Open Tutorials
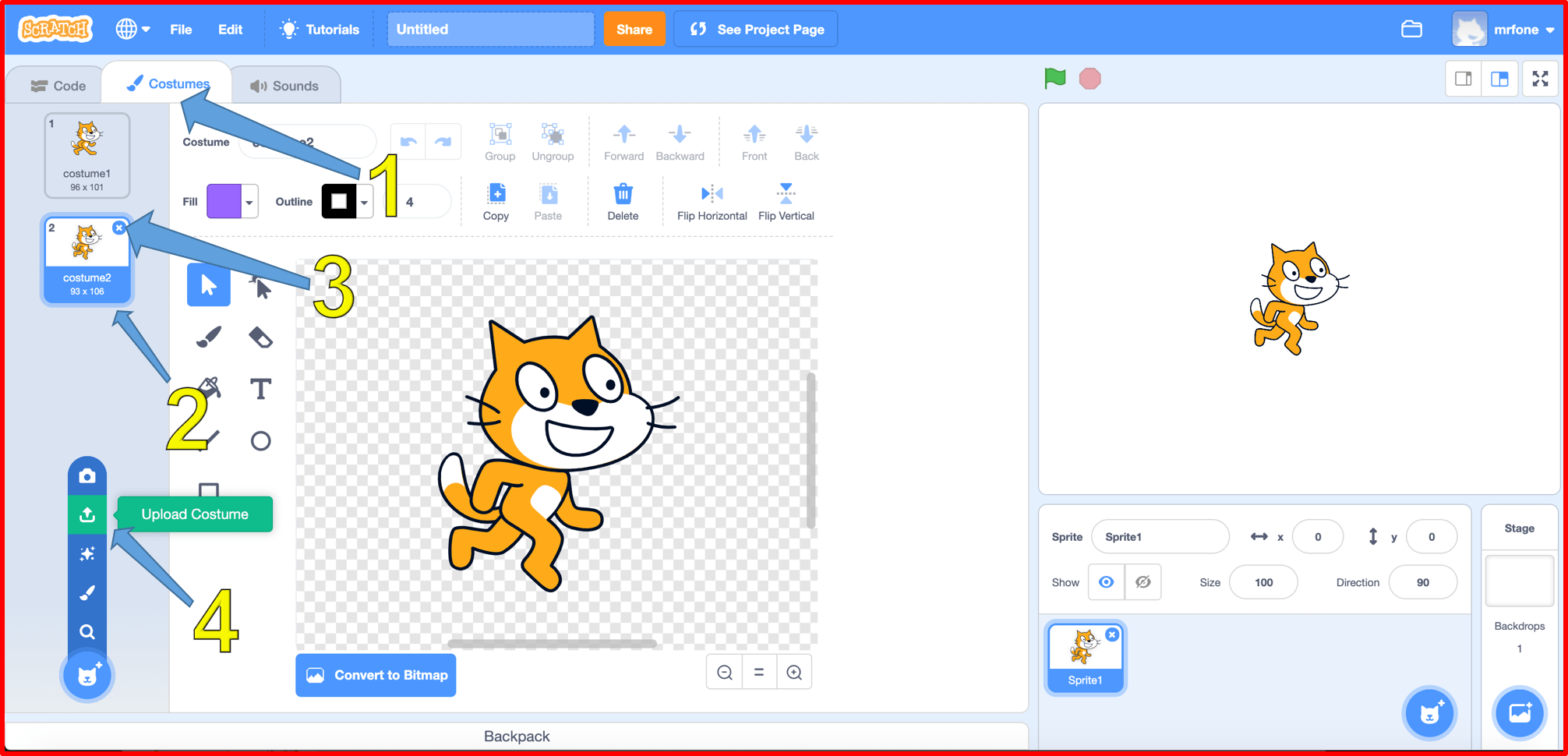Viewport: 1568px width, 756px height. (320, 30)
